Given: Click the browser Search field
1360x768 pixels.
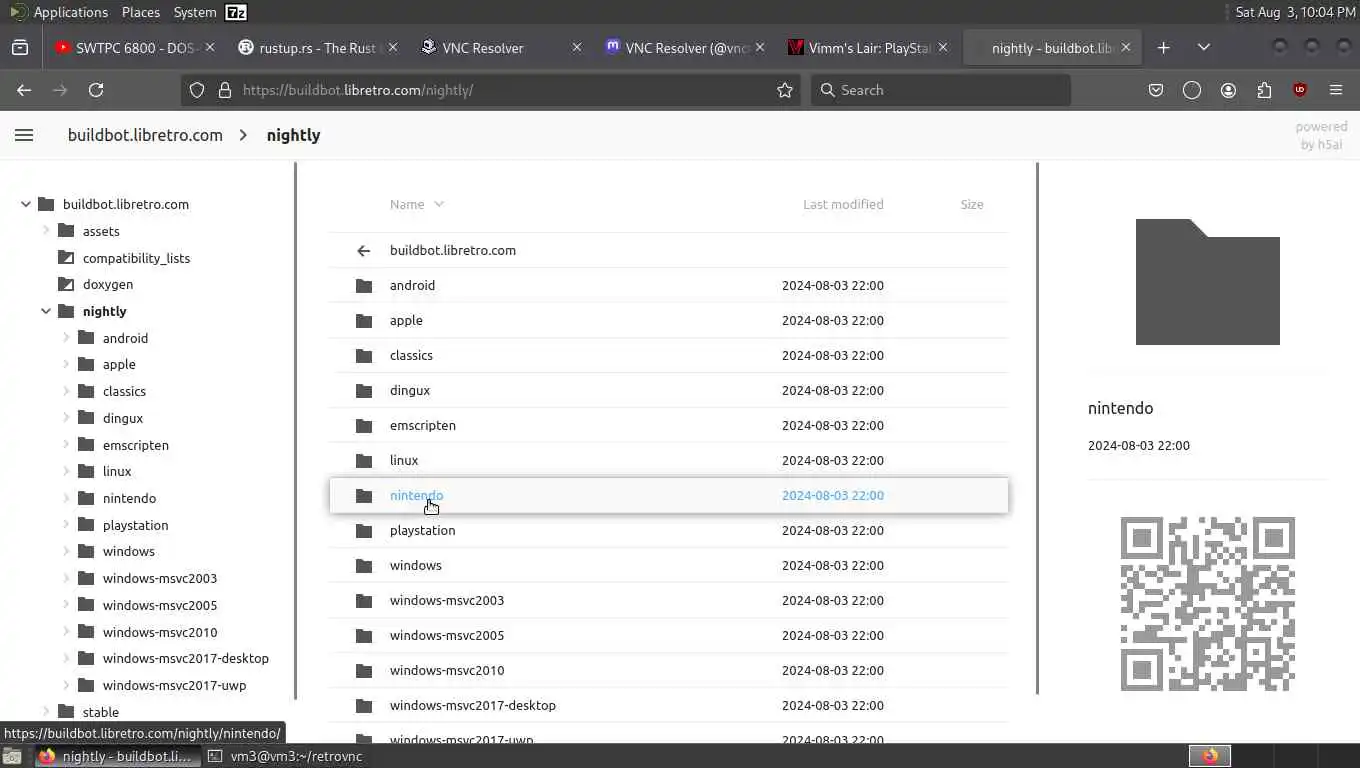Looking at the screenshot, I should pyautogui.click(x=940, y=90).
